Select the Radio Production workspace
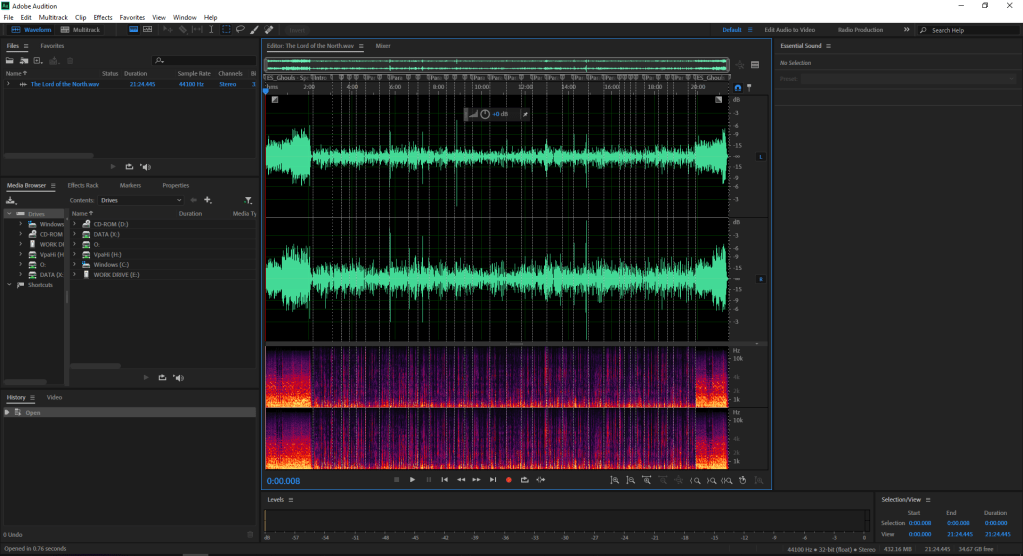This screenshot has width=1023, height=556. 860,30
